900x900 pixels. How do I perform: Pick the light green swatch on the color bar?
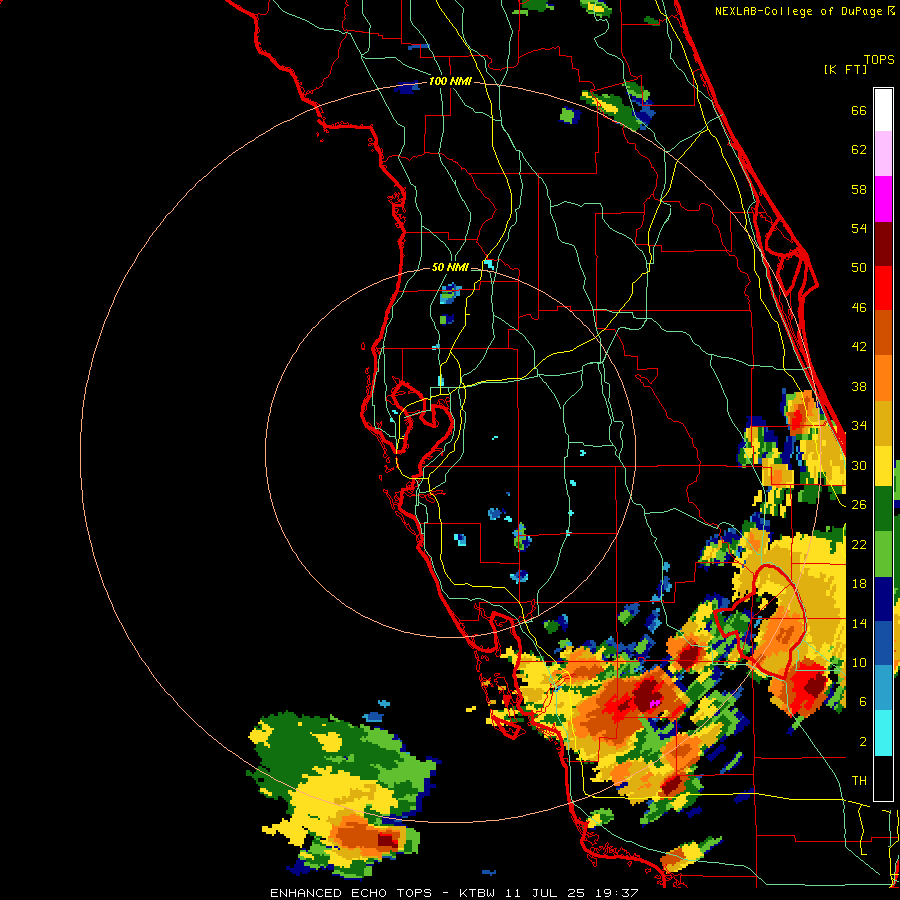pos(883,554)
